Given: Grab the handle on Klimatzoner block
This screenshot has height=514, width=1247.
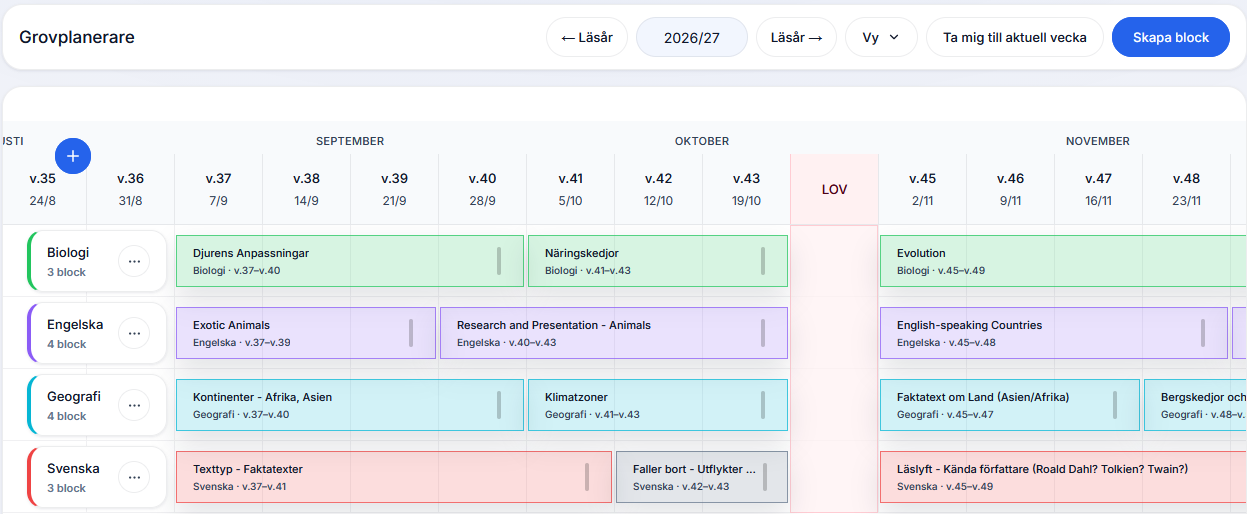Looking at the screenshot, I should pyautogui.click(x=763, y=405).
